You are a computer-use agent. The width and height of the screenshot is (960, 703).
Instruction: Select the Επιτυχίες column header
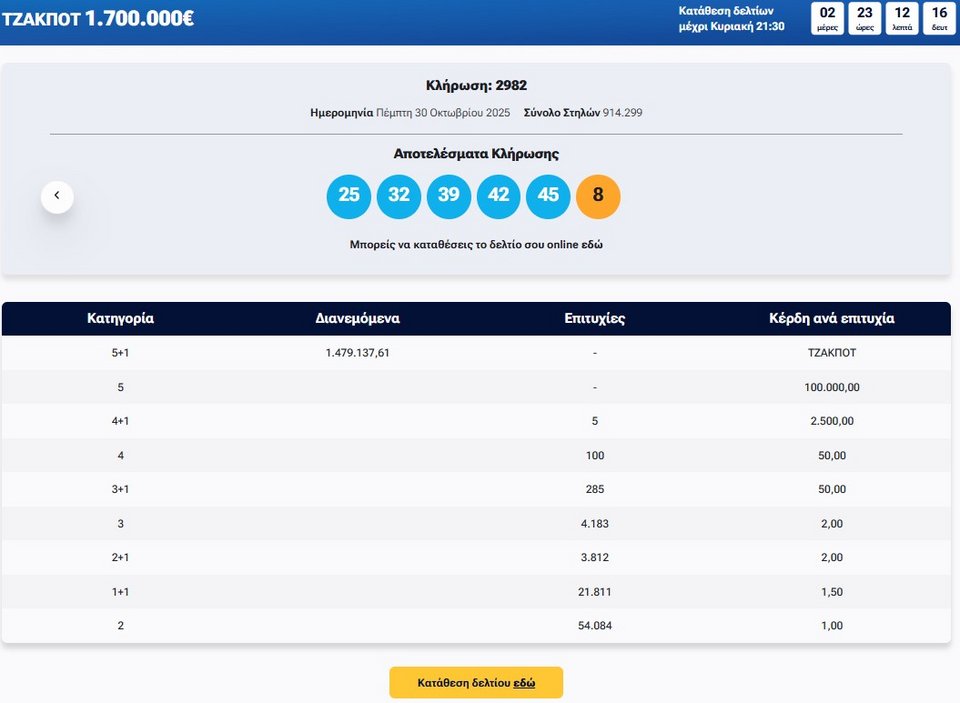[x=594, y=319]
